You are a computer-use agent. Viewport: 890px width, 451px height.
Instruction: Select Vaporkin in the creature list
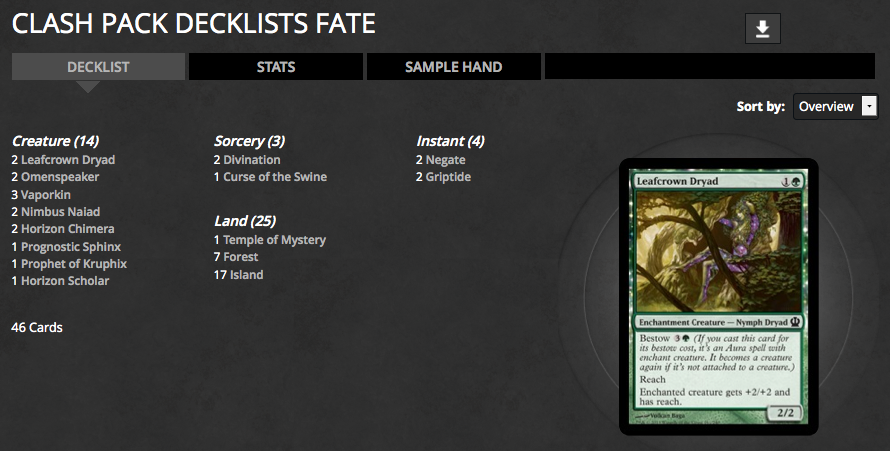click(x=49, y=194)
